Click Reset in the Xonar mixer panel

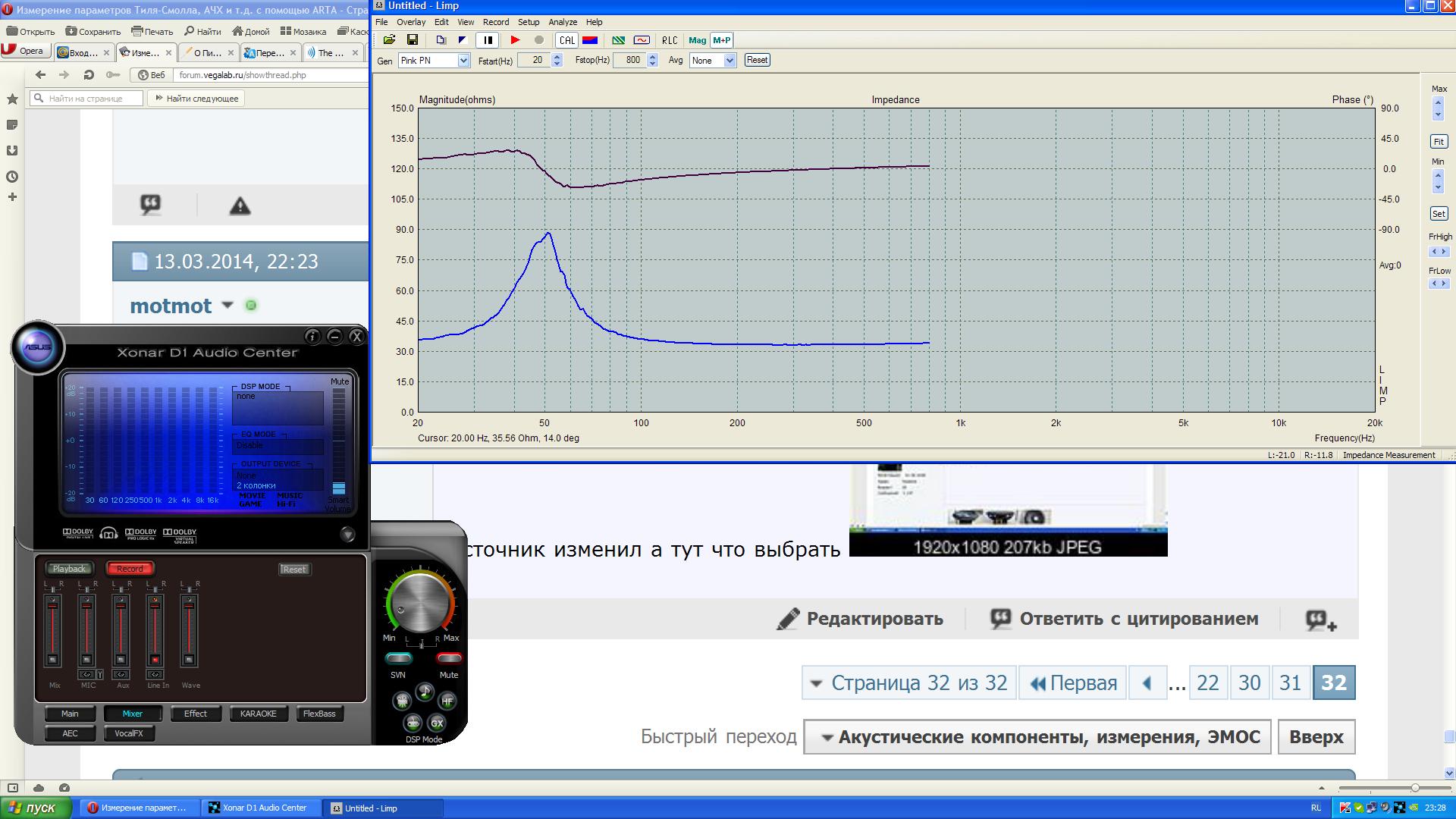294,570
